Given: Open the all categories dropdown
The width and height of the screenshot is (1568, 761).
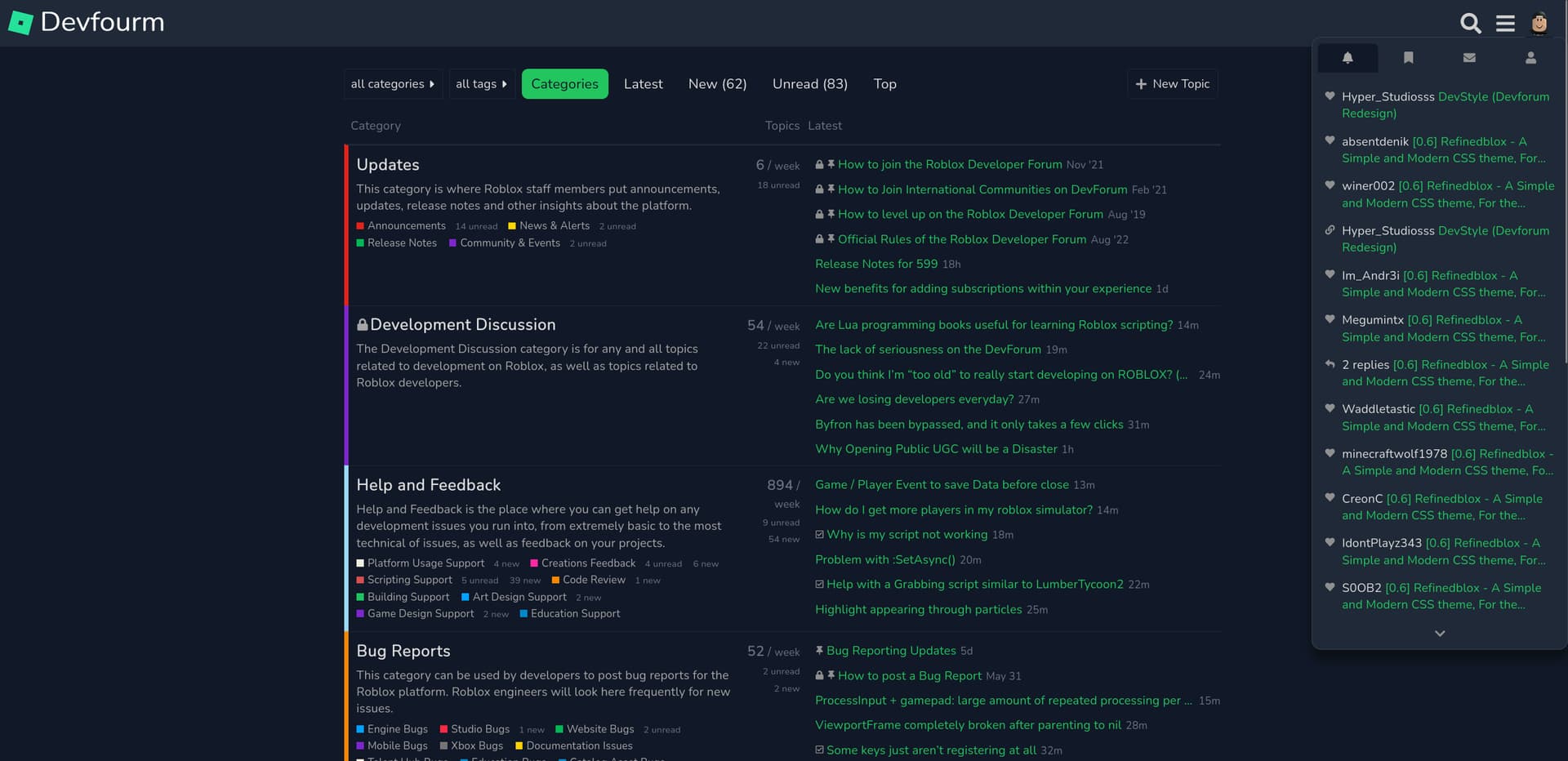Looking at the screenshot, I should click(393, 83).
